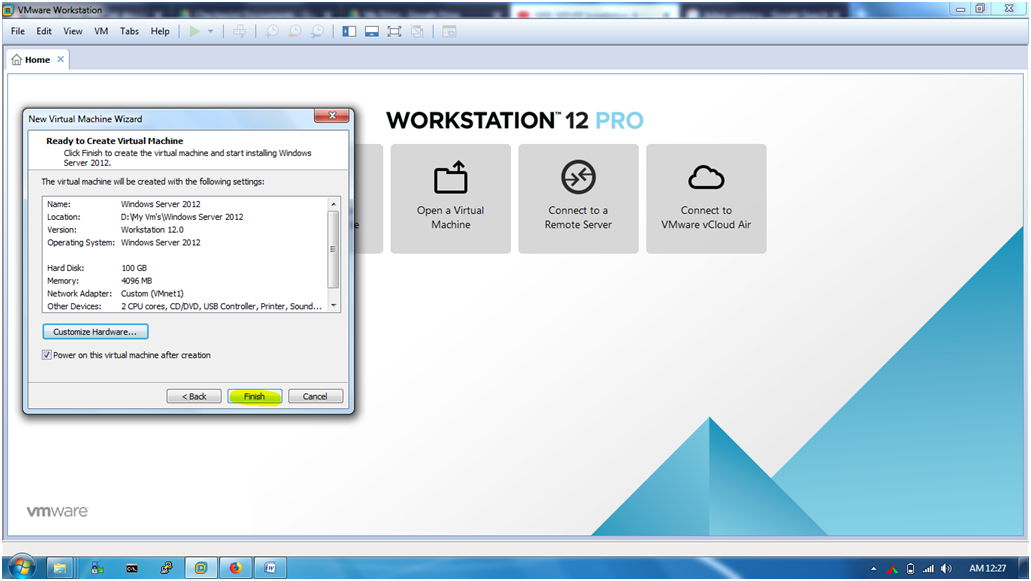Open Firefox from the taskbar
This screenshot has height=581, width=1031.
[235, 568]
